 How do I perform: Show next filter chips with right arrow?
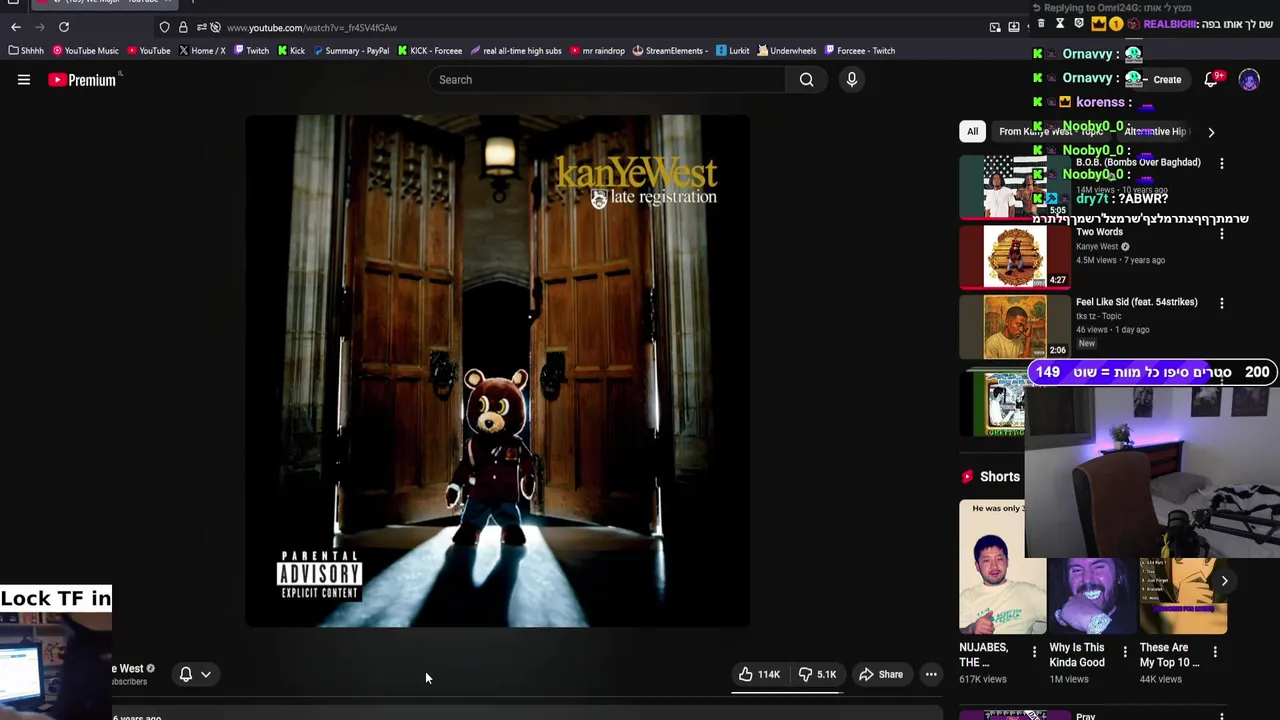point(1211,132)
